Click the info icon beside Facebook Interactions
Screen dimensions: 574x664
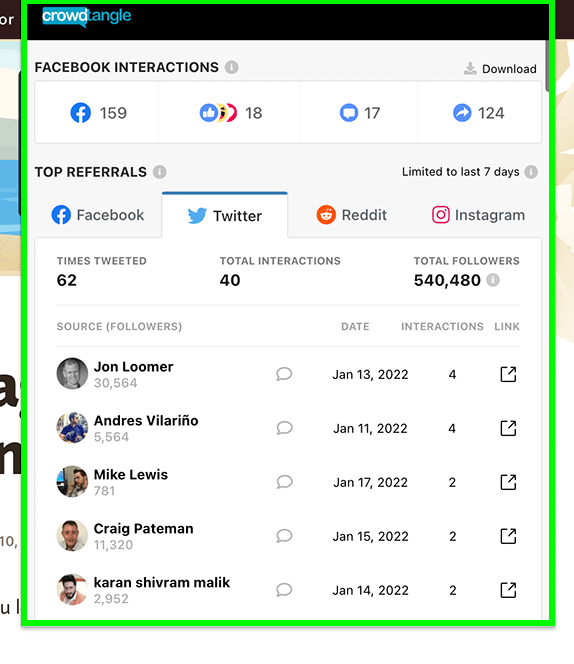[x=231, y=67]
